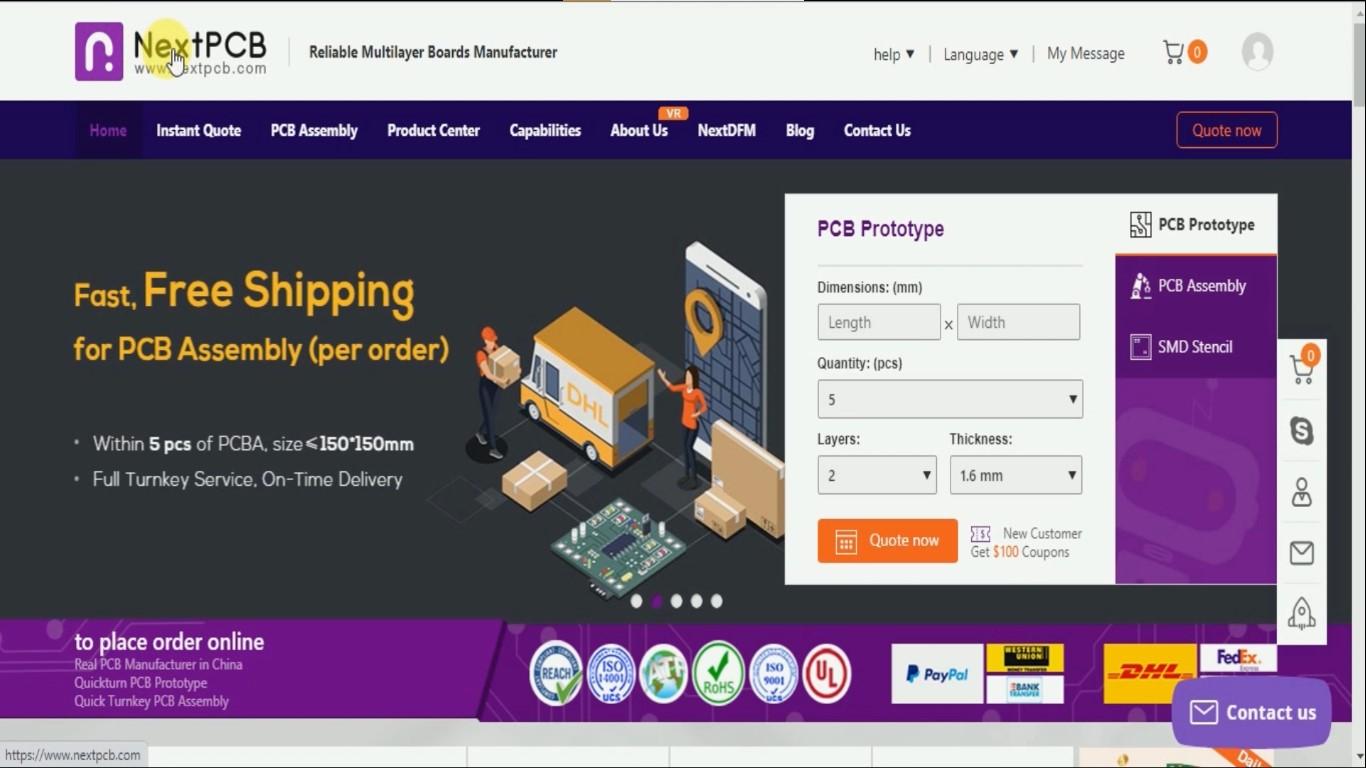Screen dimensions: 1366x768
Task: Open My Message link
Action: (x=1086, y=54)
